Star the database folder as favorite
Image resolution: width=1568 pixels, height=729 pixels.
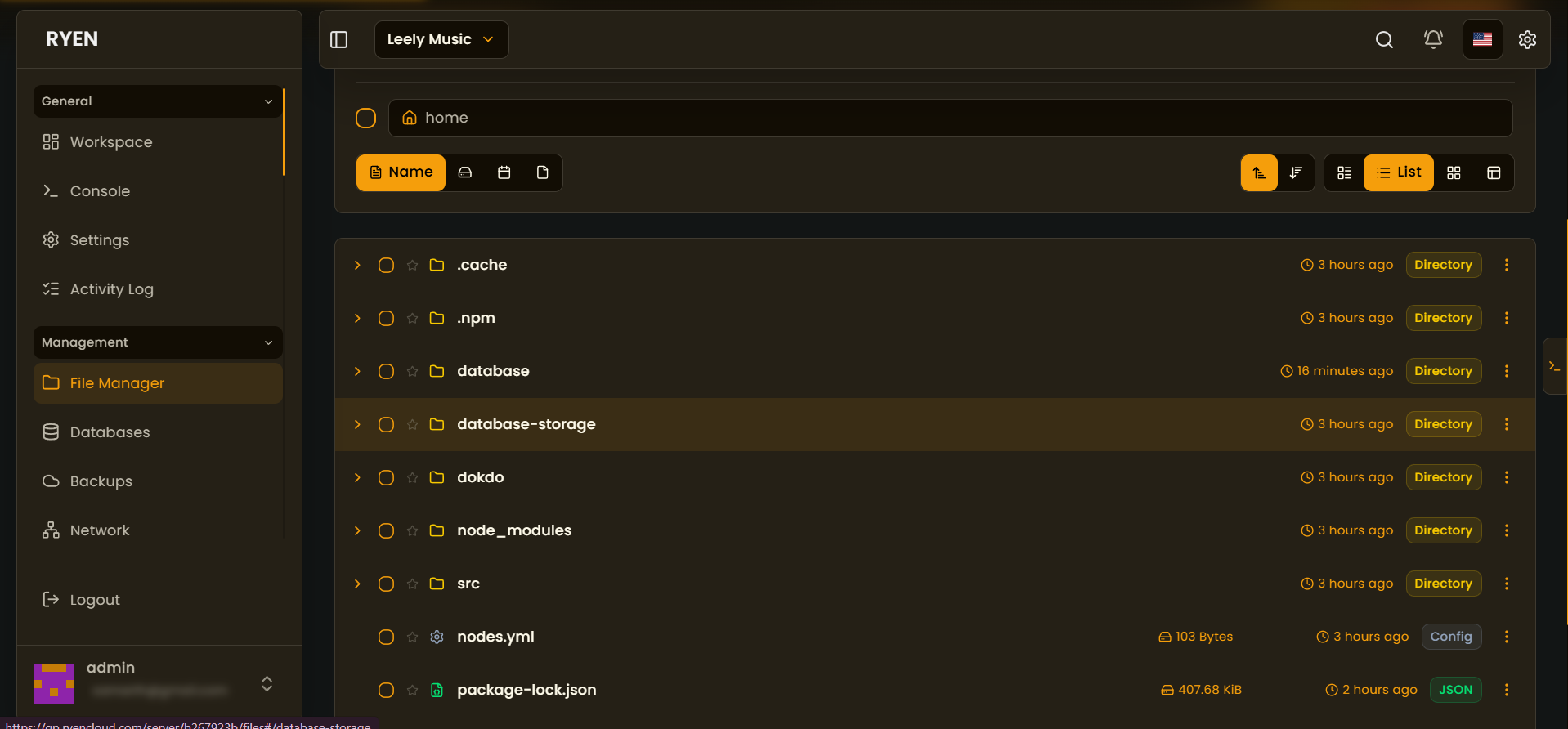pyautogui.click(x=412, y=371)
